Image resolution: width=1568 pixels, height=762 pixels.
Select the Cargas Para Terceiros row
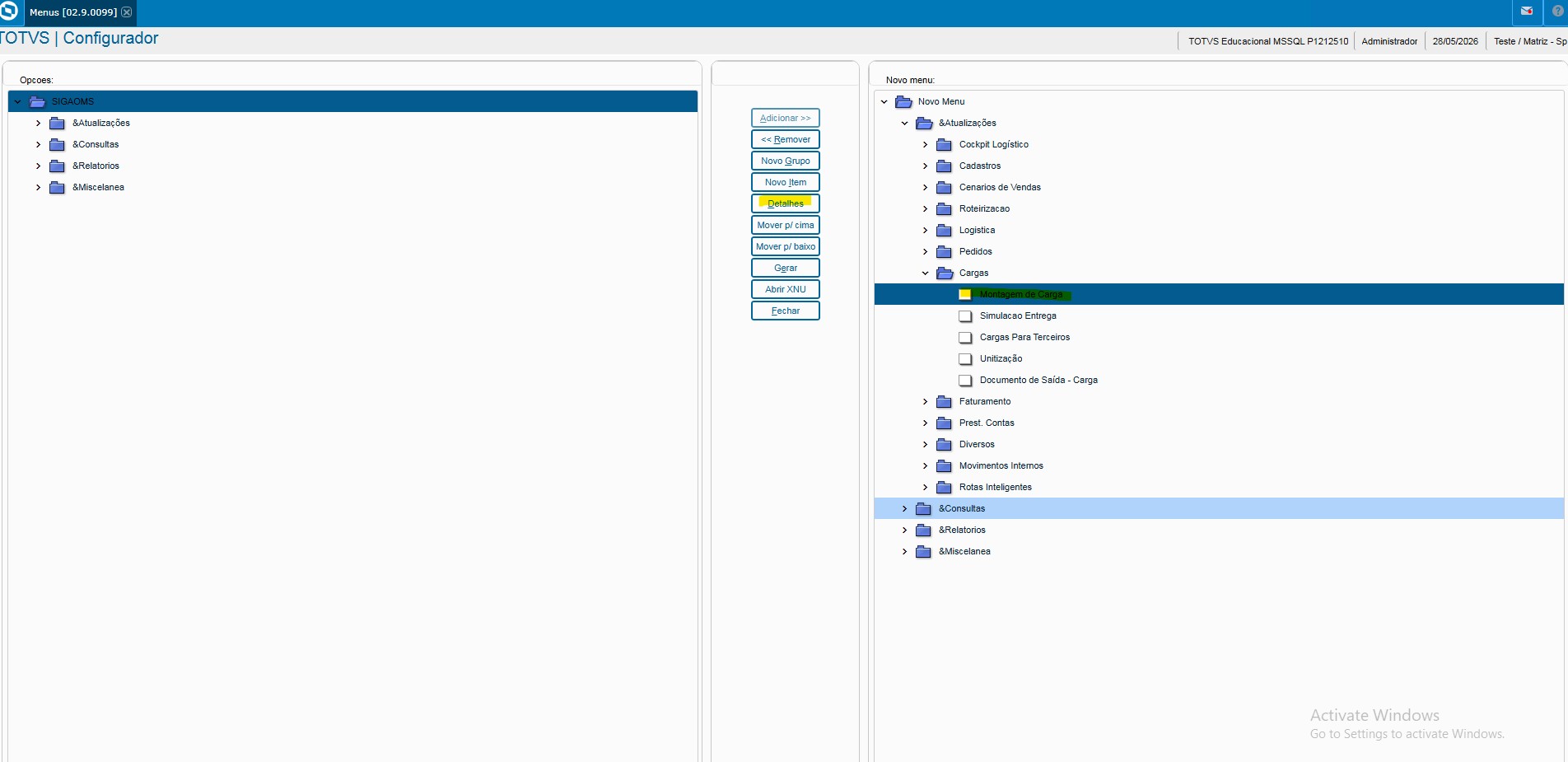click(x=1219, y=337)
